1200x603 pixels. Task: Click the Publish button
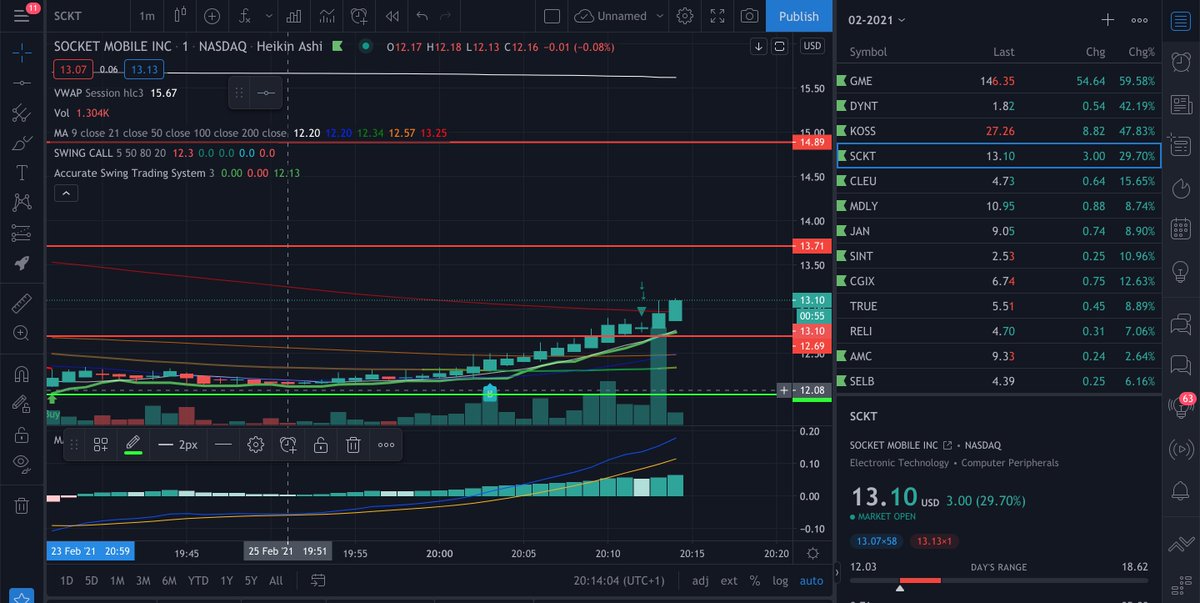[798, 16]
